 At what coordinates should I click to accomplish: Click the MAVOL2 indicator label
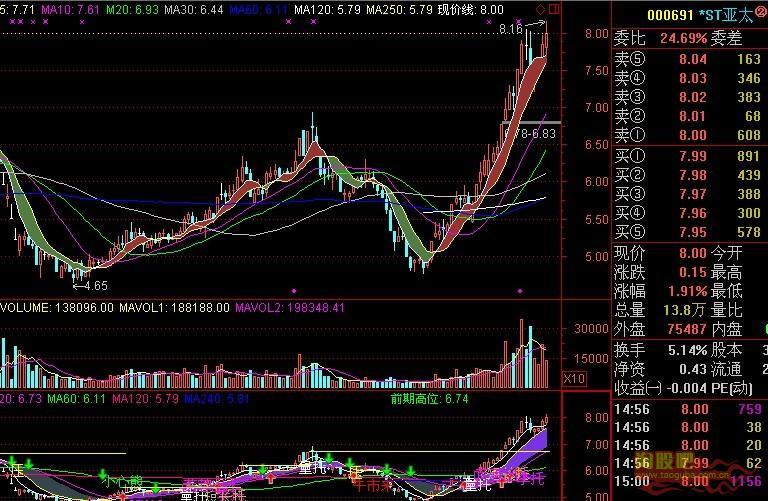[290, 308]
